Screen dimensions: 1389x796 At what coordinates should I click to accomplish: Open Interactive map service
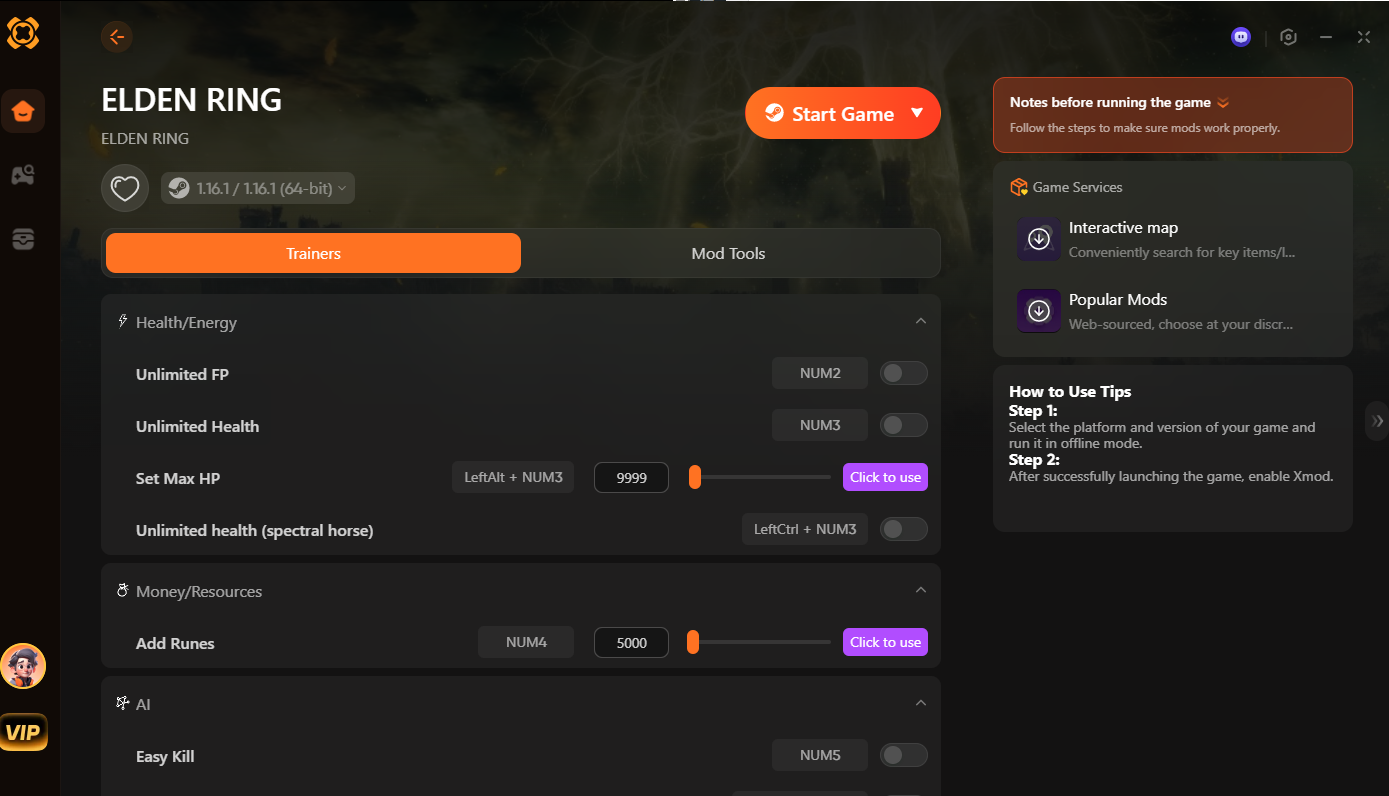pos(1173,239)
